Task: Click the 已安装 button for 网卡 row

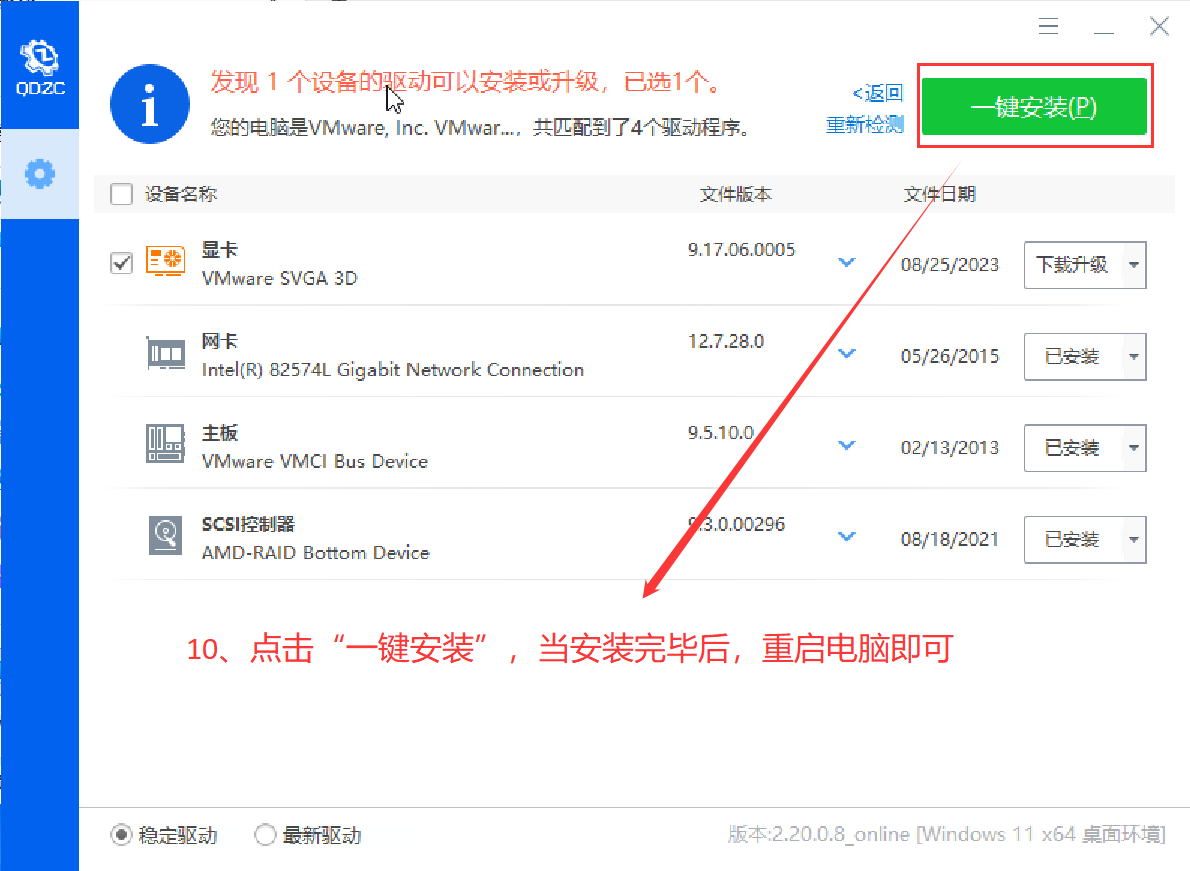Action: (x=1073, y=357)
